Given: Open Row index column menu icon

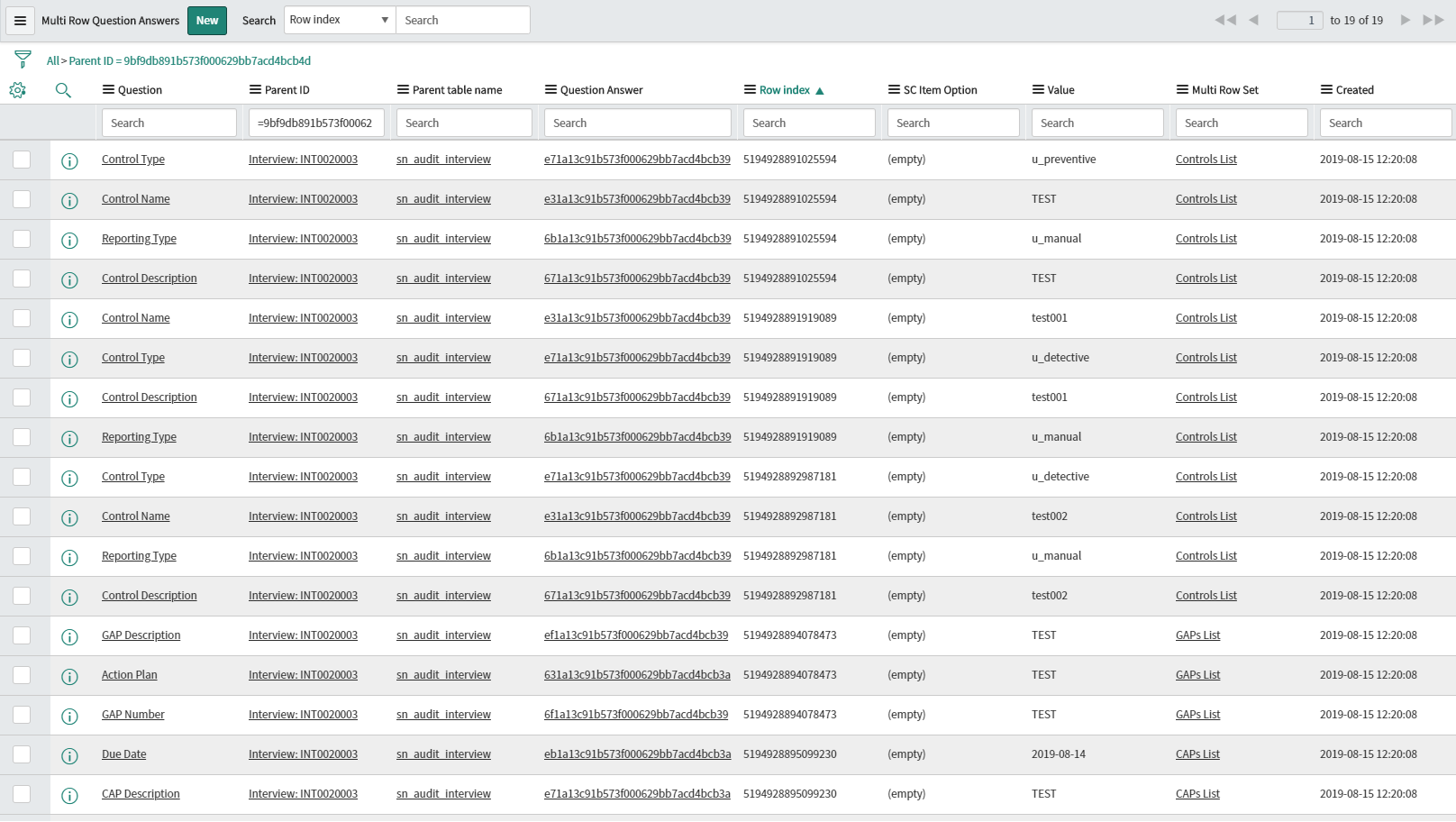Looking at the screenshot, I should point(750,89).
